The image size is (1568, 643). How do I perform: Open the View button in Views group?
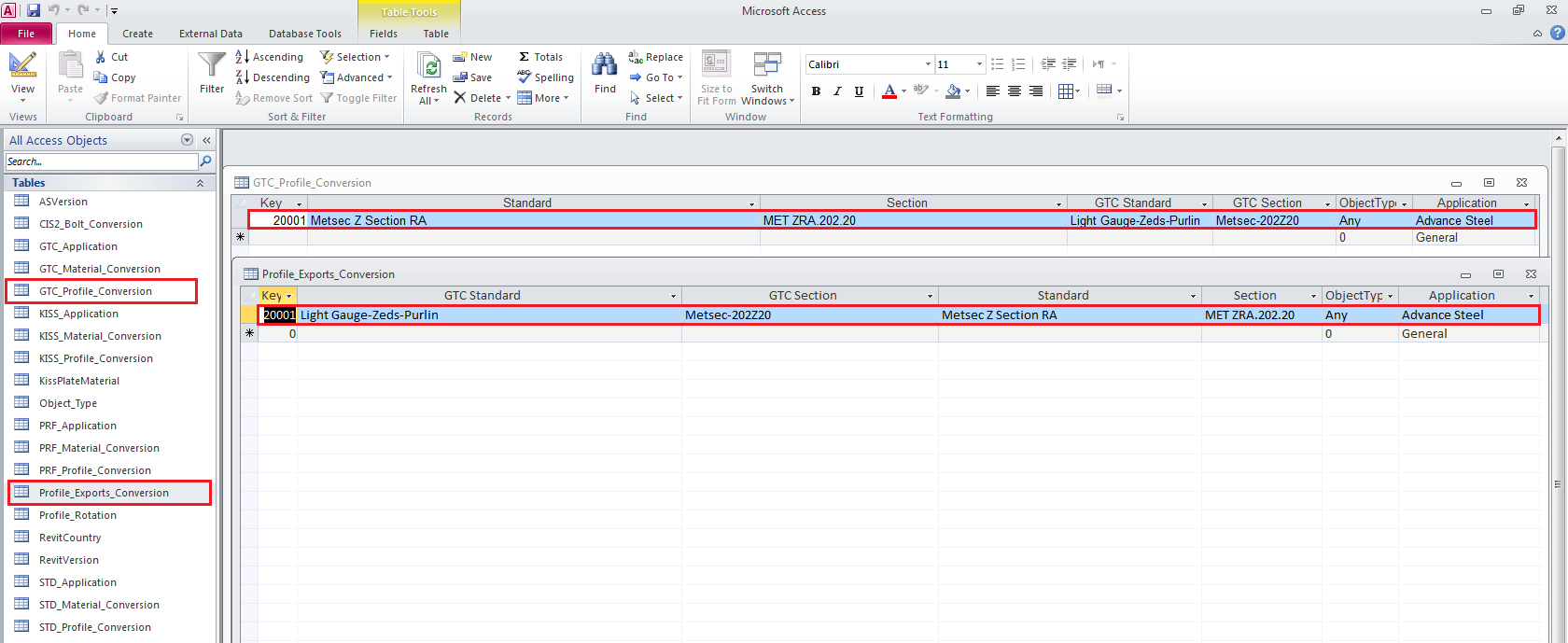22,77
